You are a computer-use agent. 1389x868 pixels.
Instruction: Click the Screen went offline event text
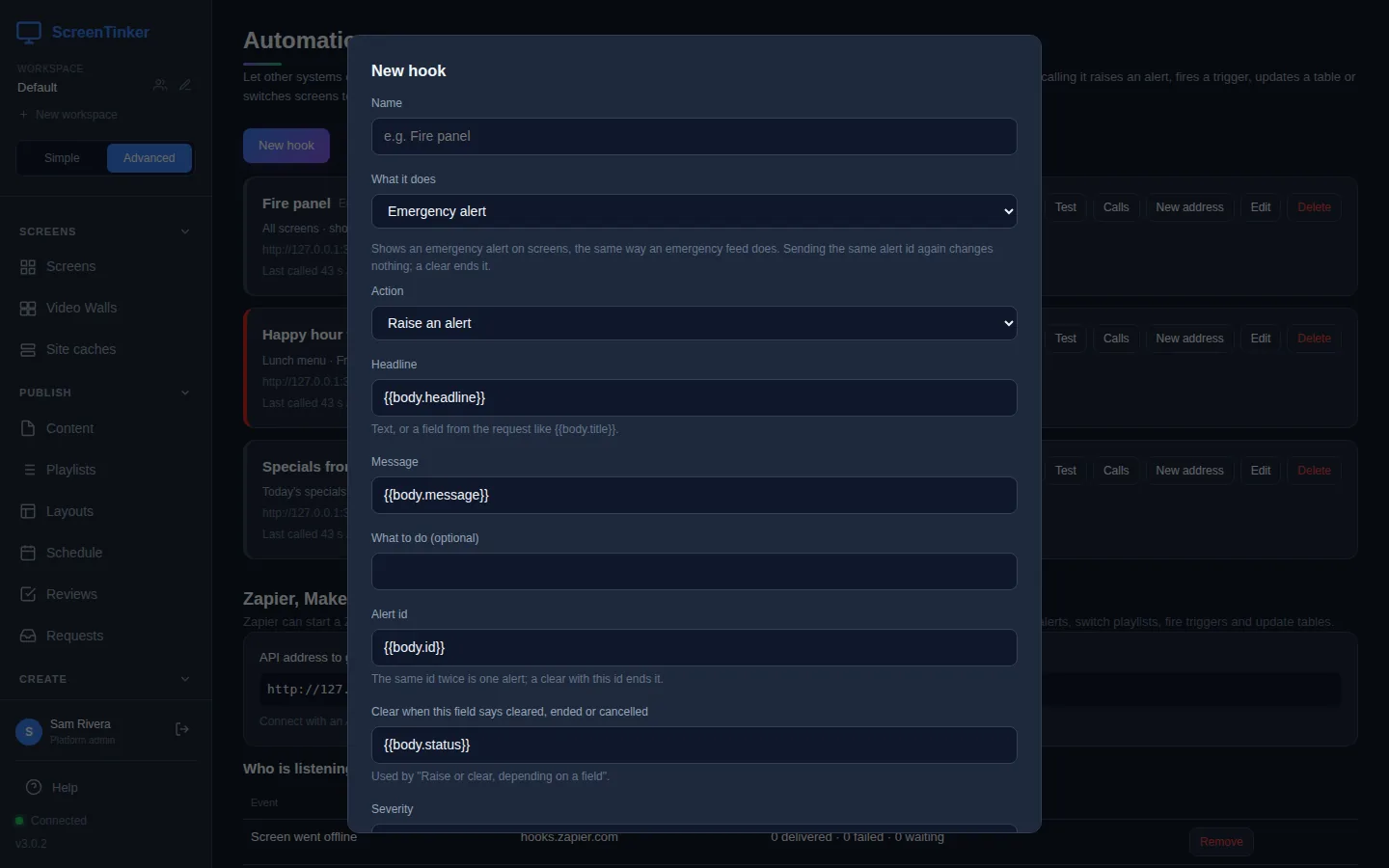[x=304, y=837]
